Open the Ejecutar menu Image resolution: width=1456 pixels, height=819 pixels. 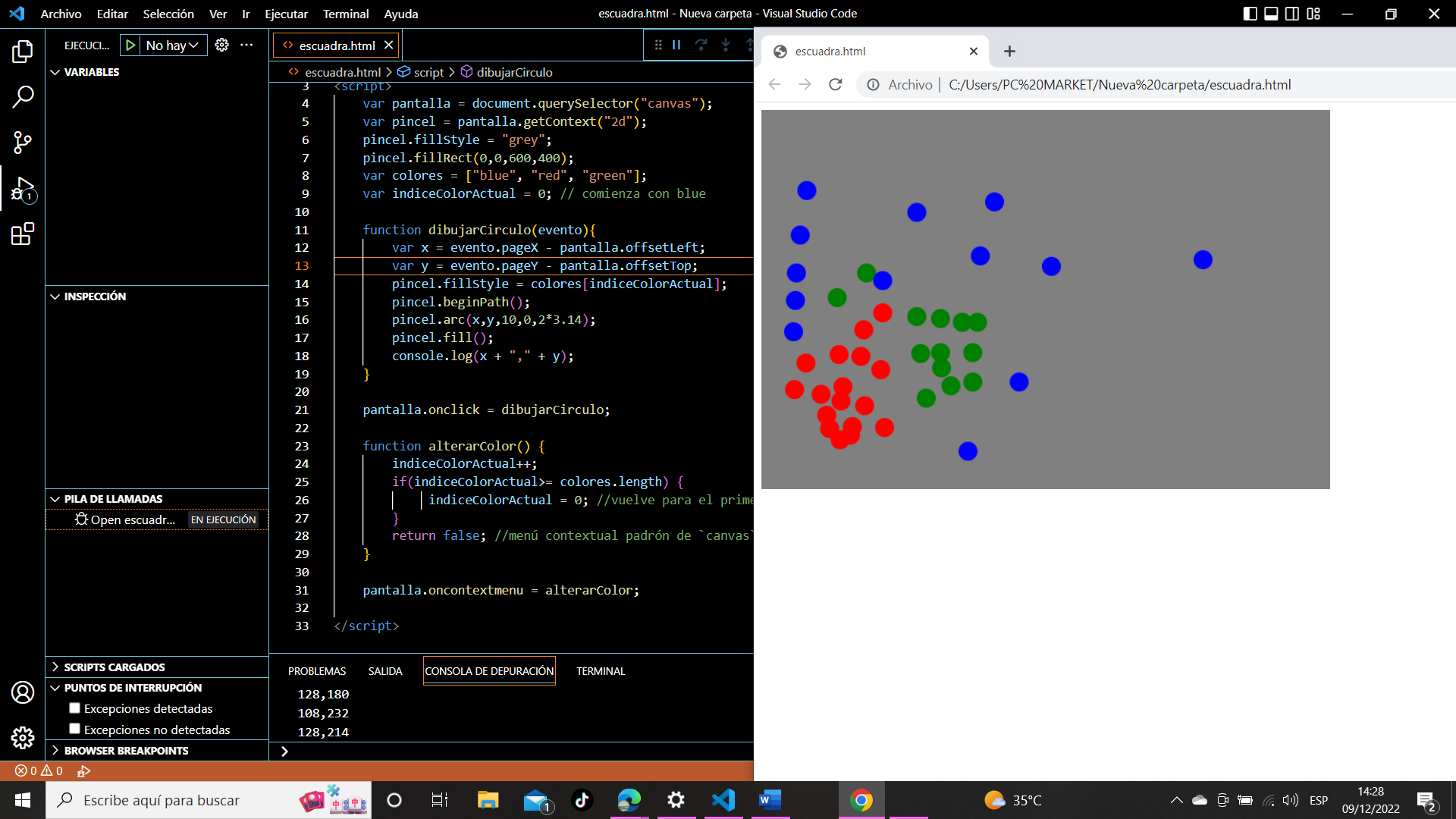click(x=286, y=14)
